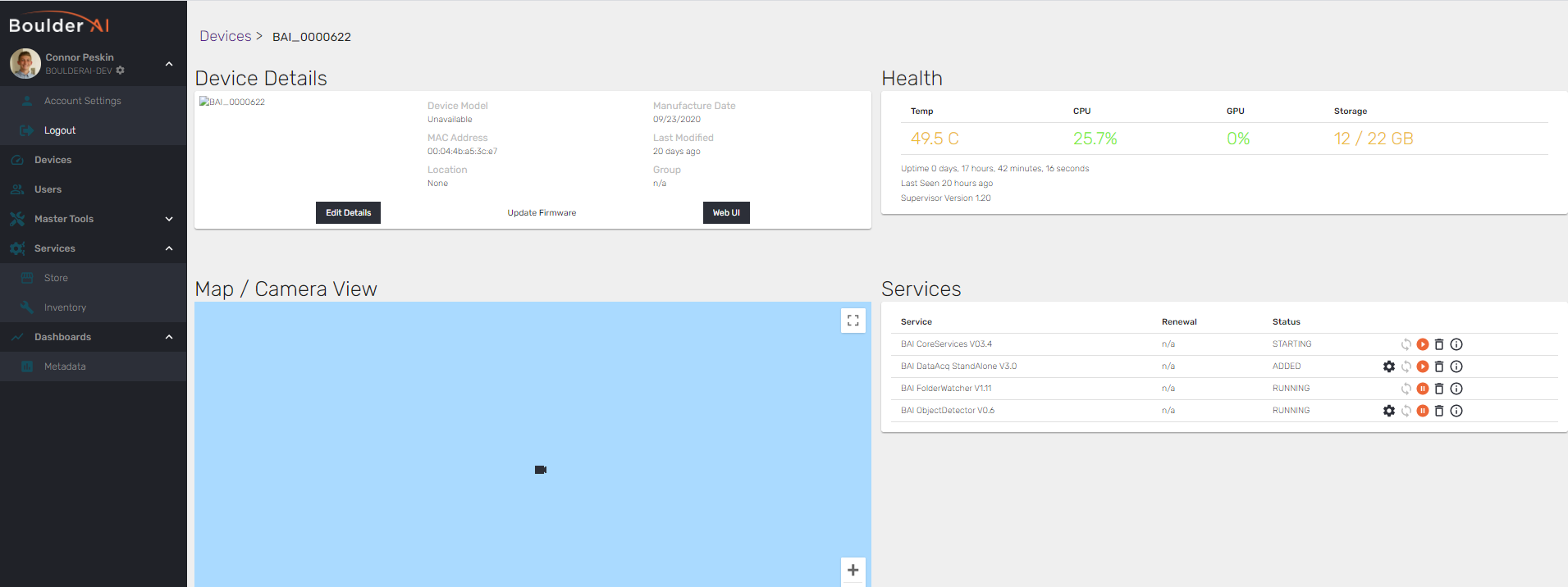The width and height of the screenshot is (1568, 587).
Task: Click the Renewal column header
Action: coord(1179,322)
